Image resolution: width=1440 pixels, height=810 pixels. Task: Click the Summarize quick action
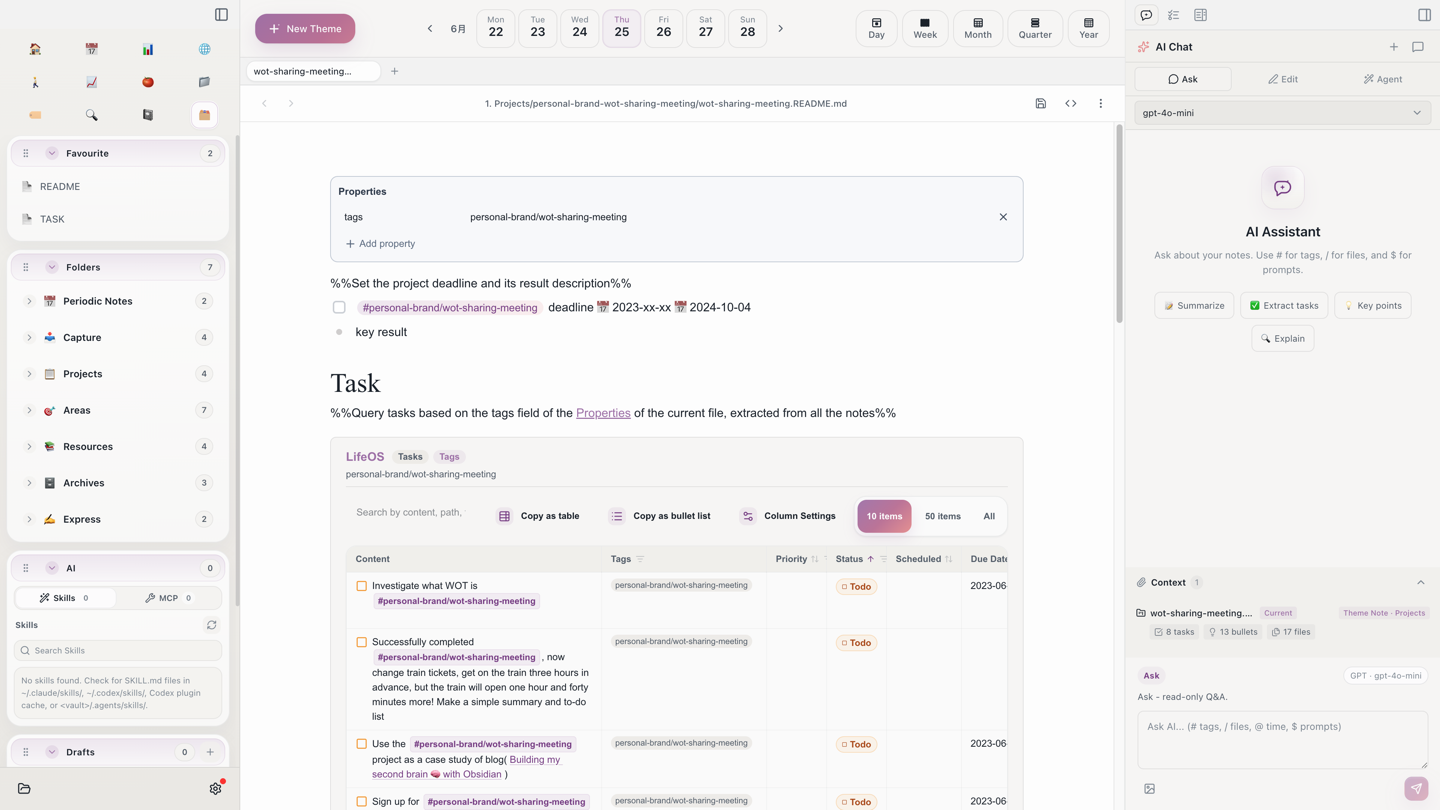pos(1194,305)
